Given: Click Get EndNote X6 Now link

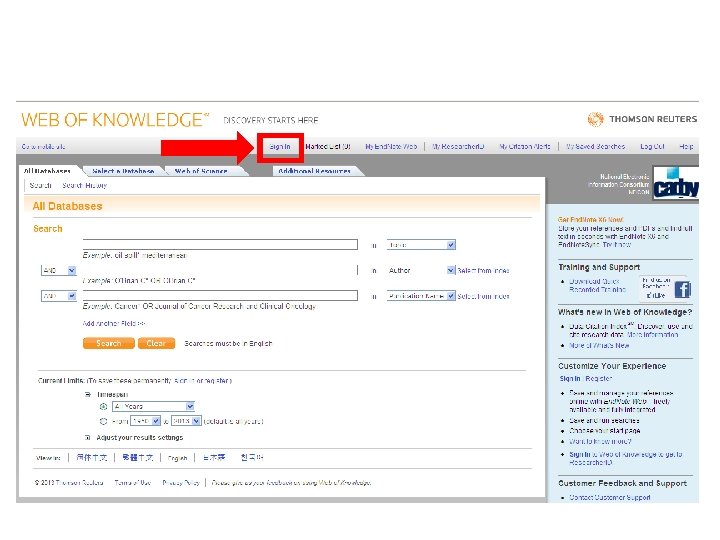Looking at the screenshot, I should coord(591,219).
